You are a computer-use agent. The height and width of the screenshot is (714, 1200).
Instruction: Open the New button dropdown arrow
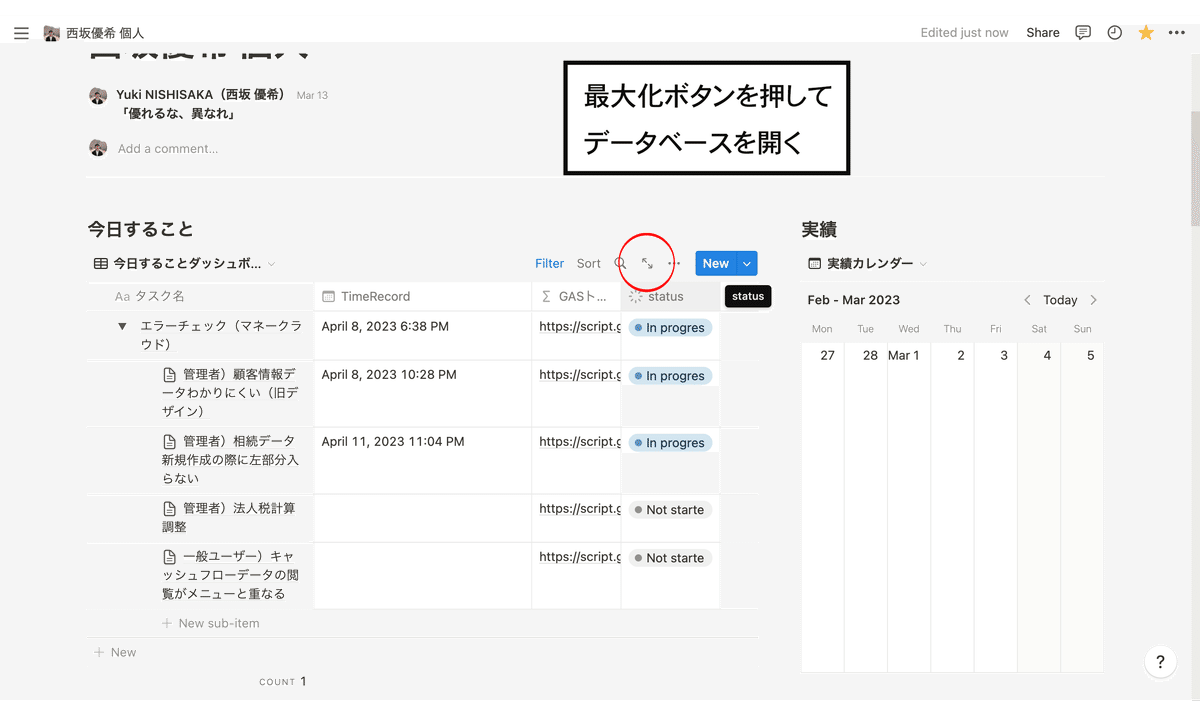coord(747,264)
